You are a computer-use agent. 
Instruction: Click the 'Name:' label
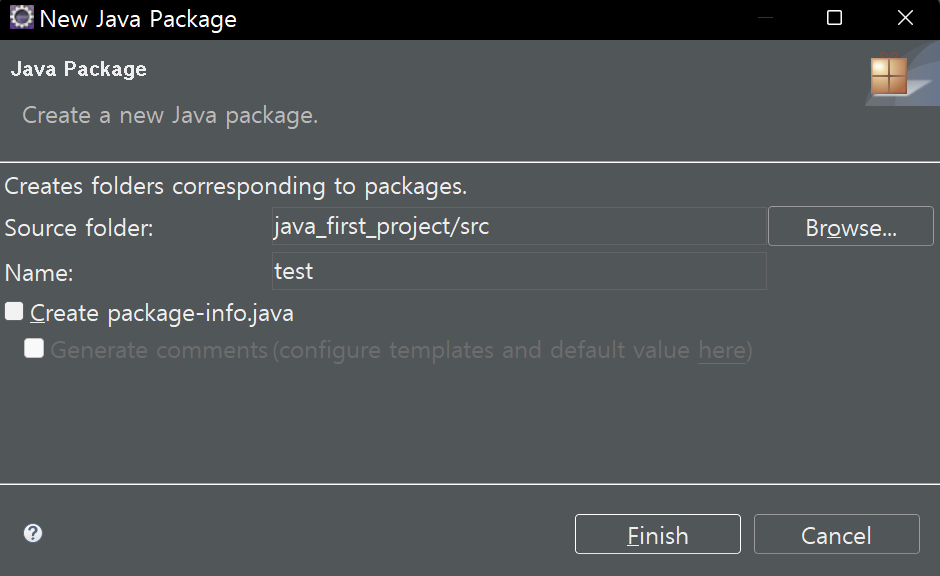click(39, 273)
